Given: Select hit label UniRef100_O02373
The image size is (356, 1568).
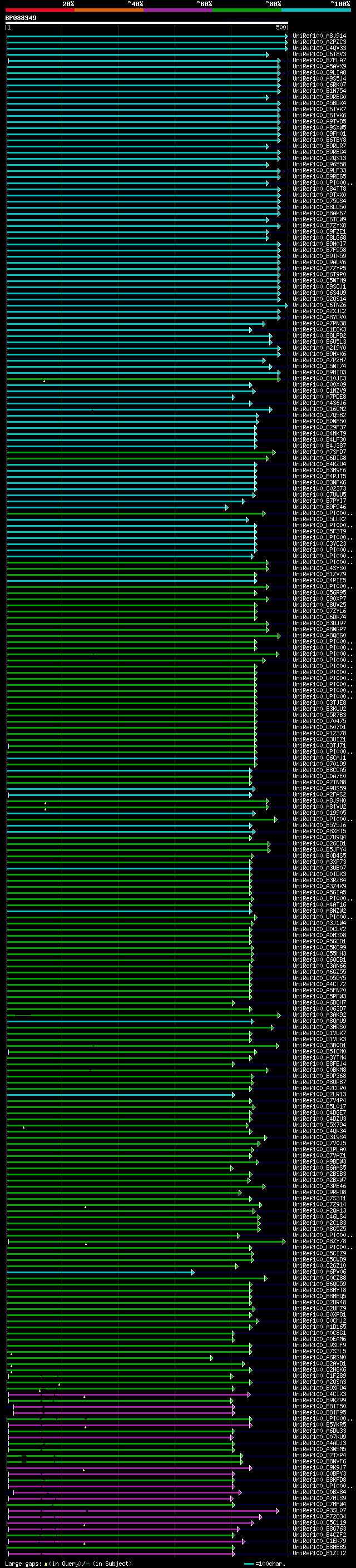Looking at the screenshot, I should tap(319, 489).
